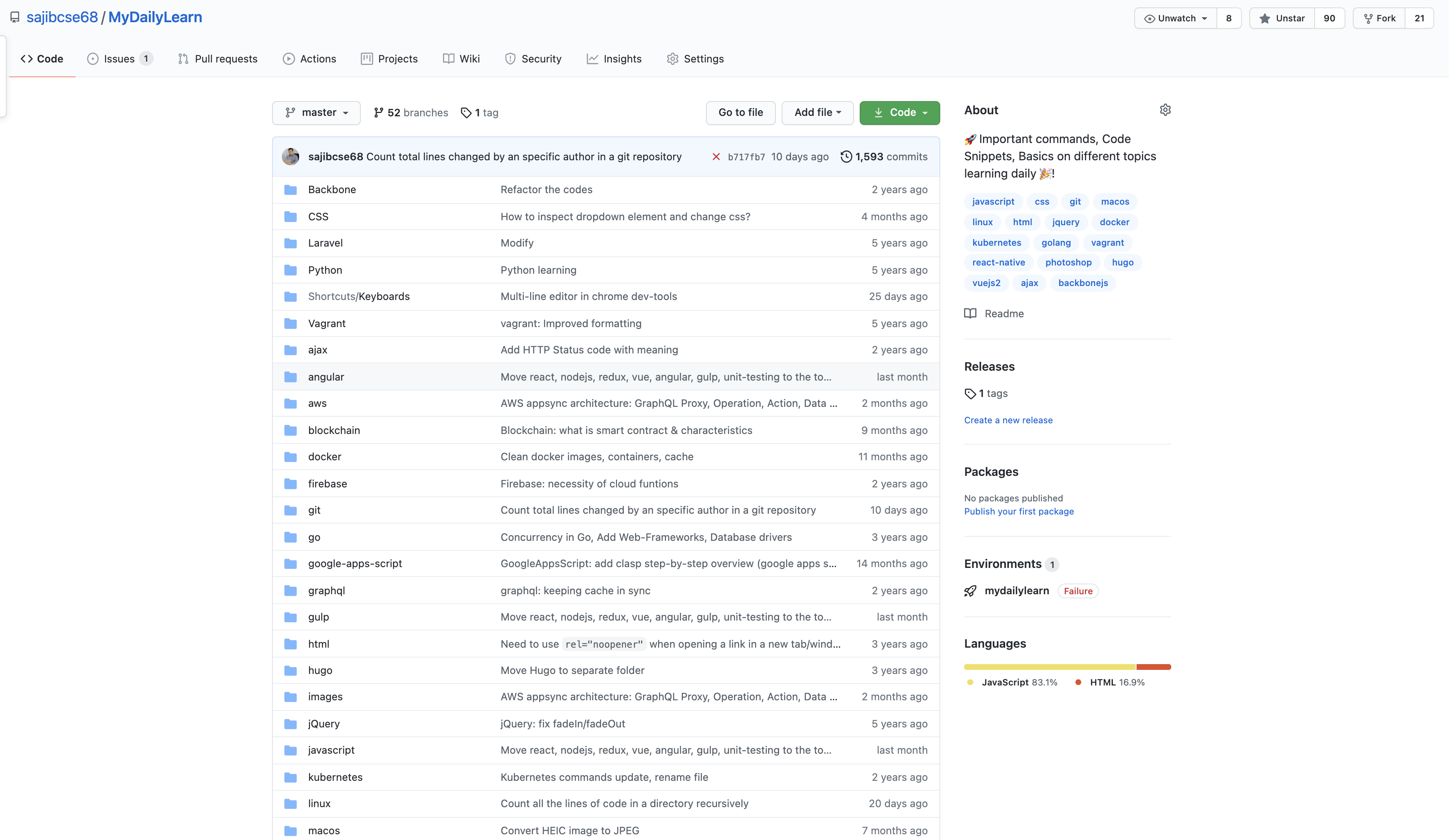Click the docker folder icon

pos(291,457)
